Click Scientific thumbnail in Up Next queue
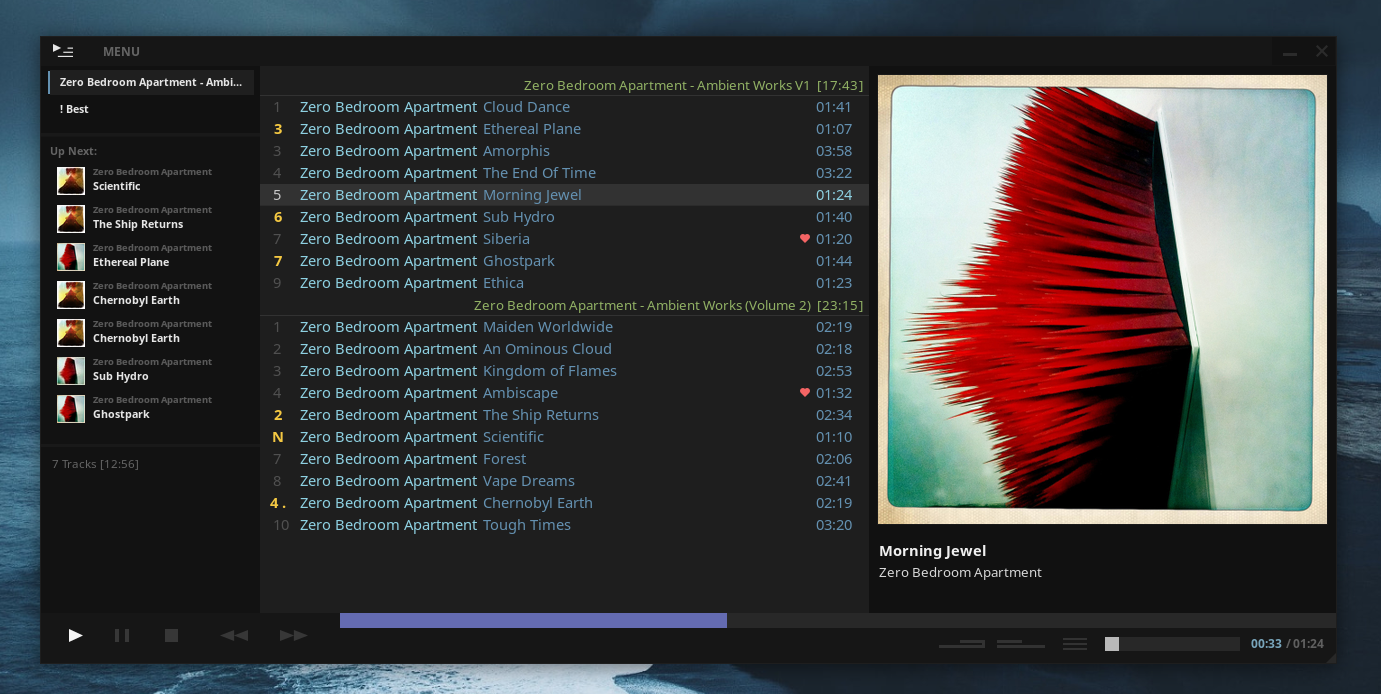Image resolution: width=1381 pixels, height=694 pixels. click(x=71, y=180)
